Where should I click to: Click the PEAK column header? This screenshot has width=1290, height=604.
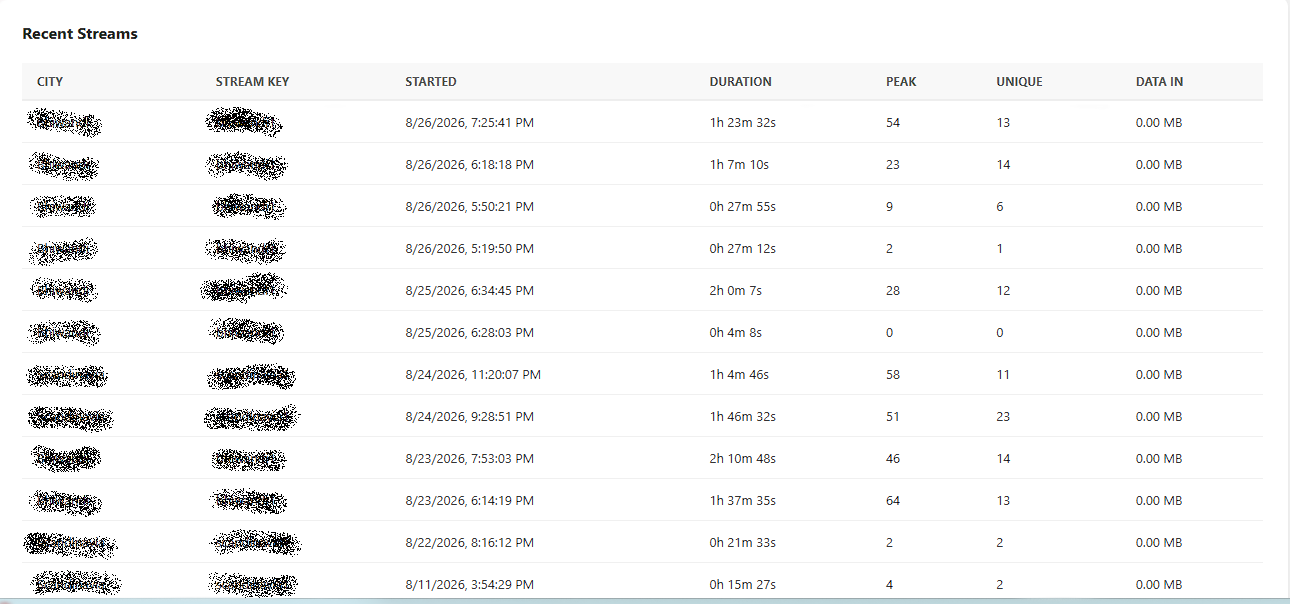[901, 82]
